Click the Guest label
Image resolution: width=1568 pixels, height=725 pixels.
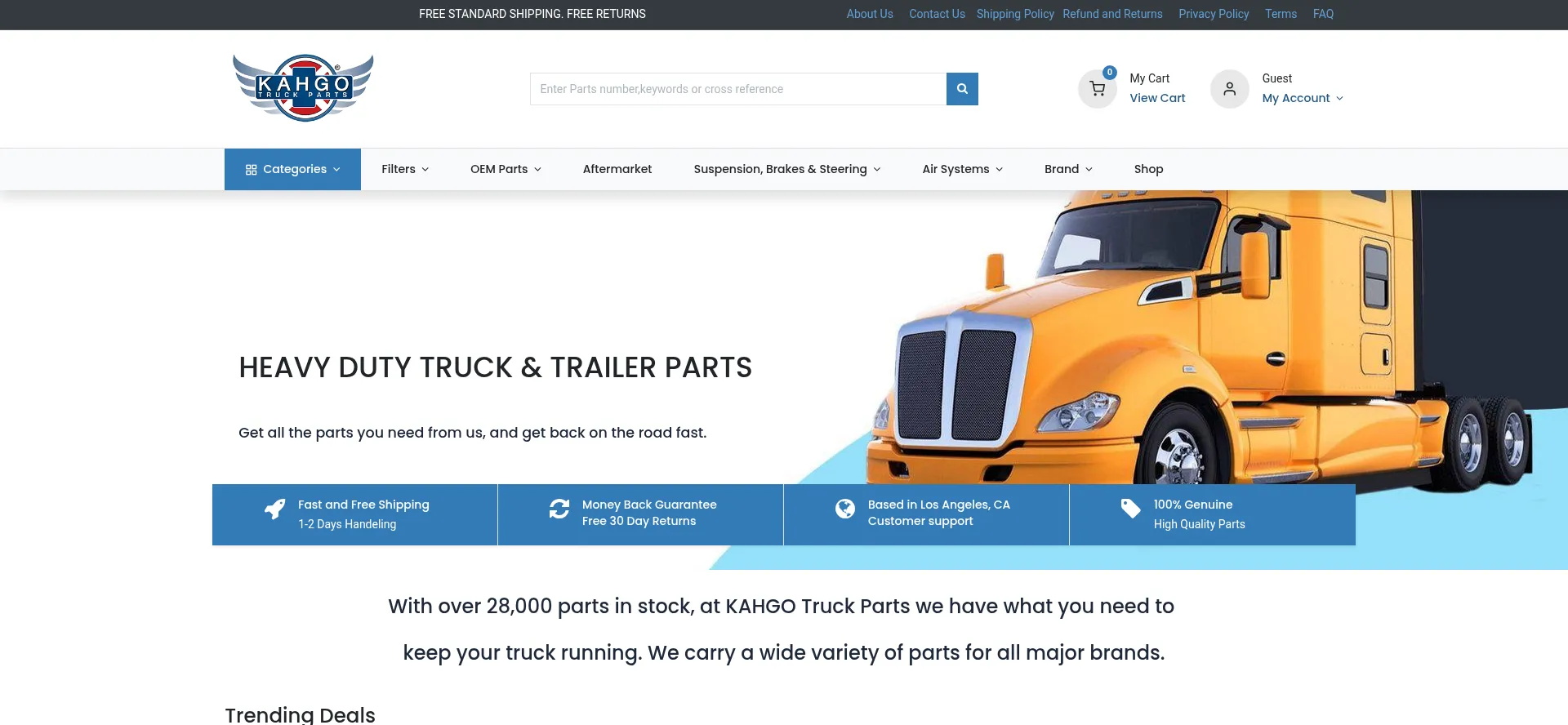[1276, 78]
